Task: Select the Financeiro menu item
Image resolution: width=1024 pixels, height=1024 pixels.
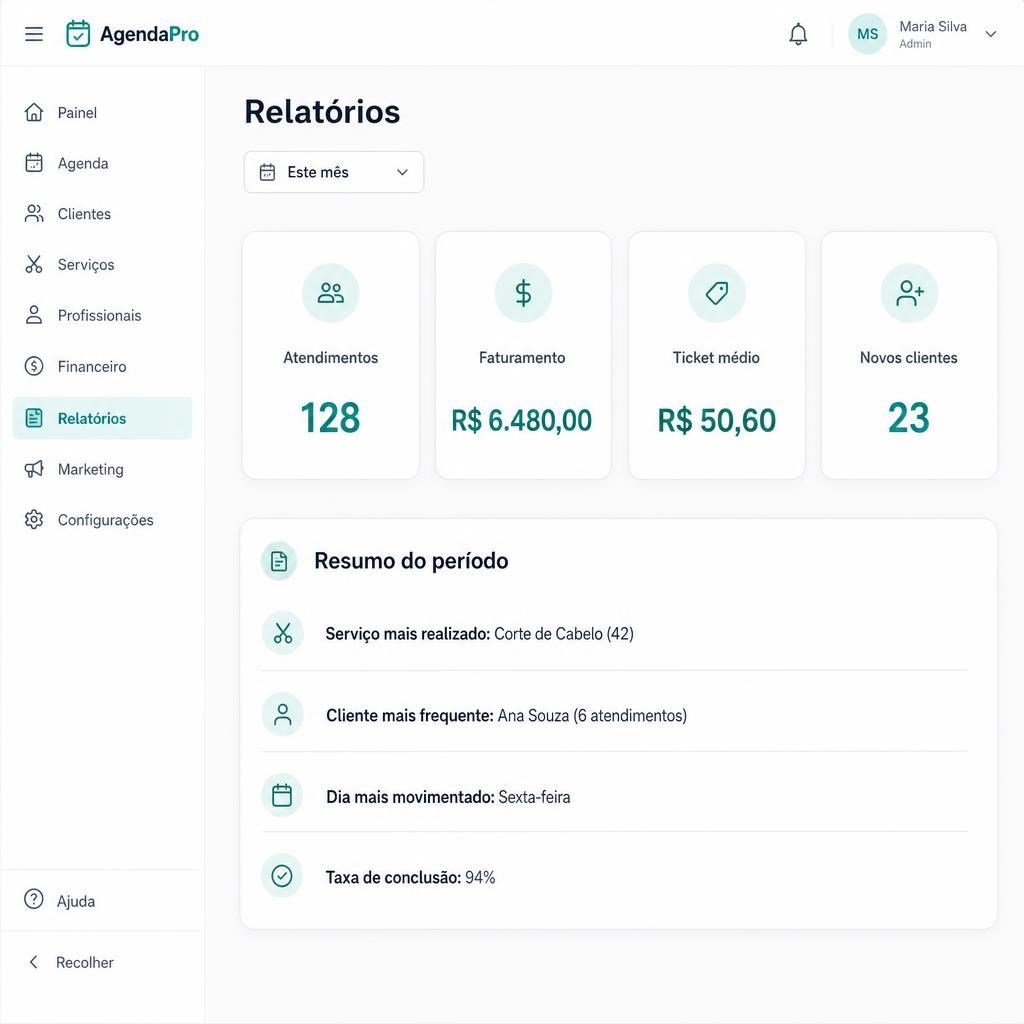Action: click(x=92, y=367)
